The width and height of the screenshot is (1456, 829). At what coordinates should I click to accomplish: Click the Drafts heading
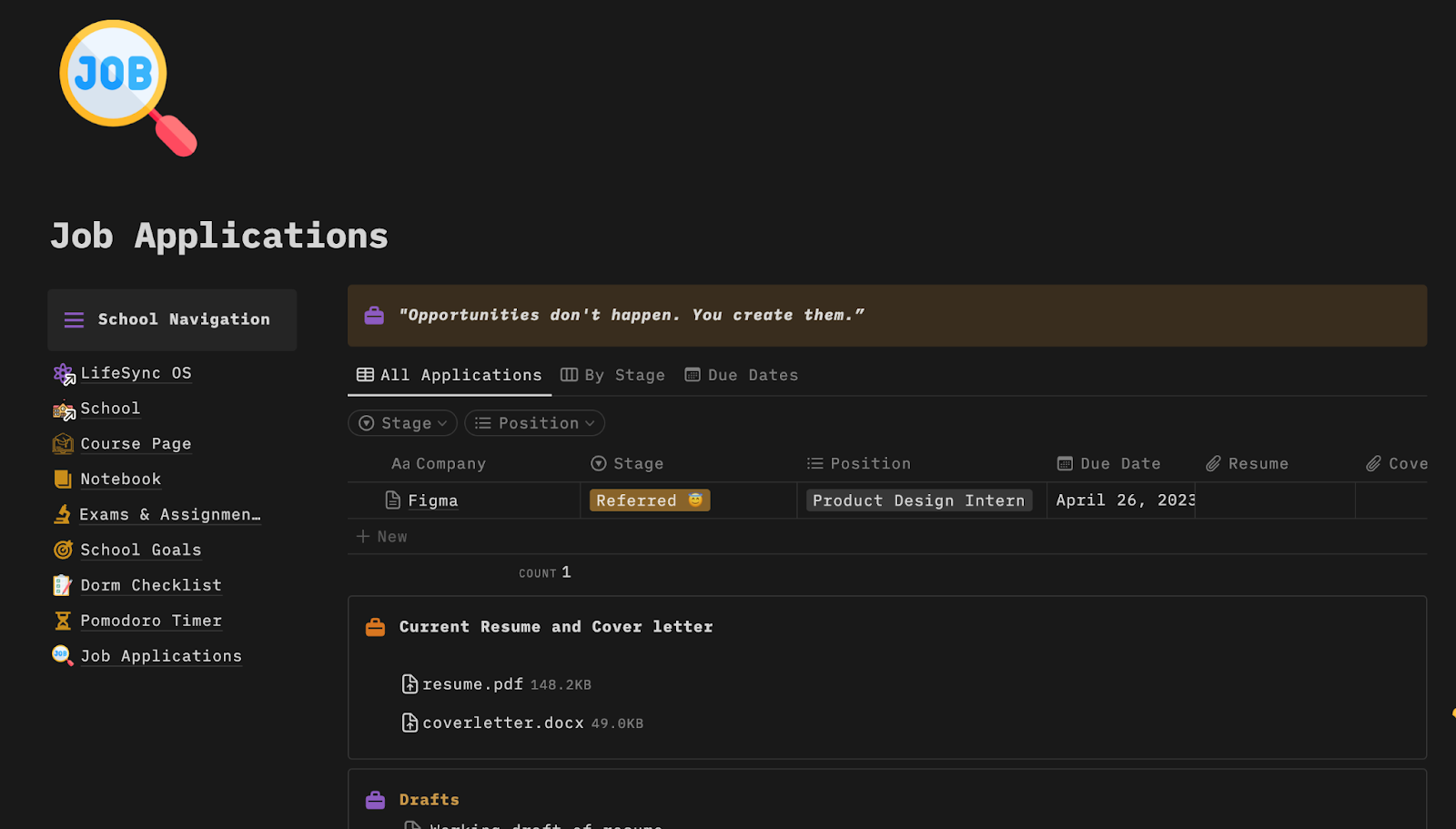pyautogui.click(x=430, y=800)
